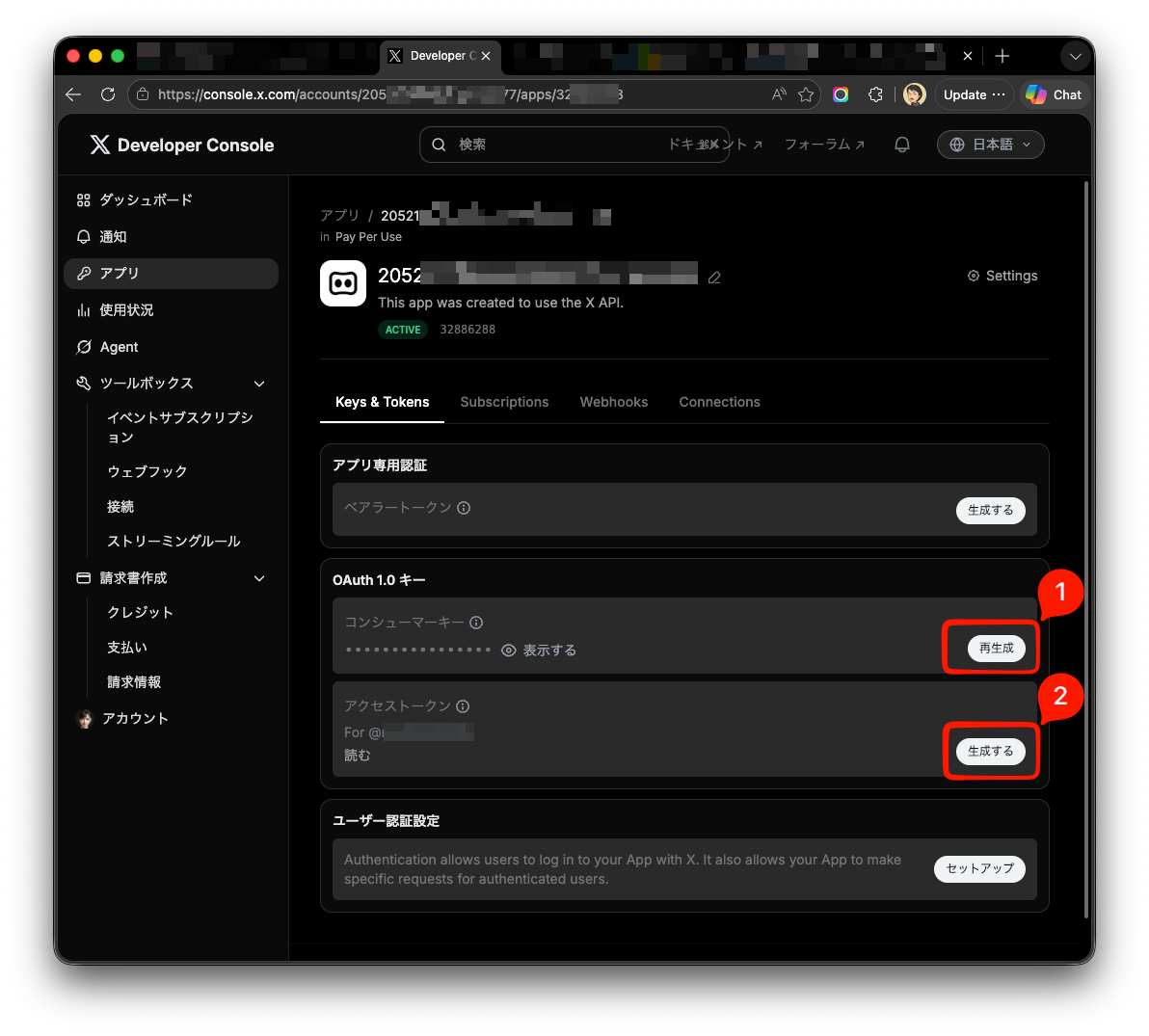Viewport: 1149px width, 1036px height.
Task: Bookmark page with the star icon
Action: point(806,94)
